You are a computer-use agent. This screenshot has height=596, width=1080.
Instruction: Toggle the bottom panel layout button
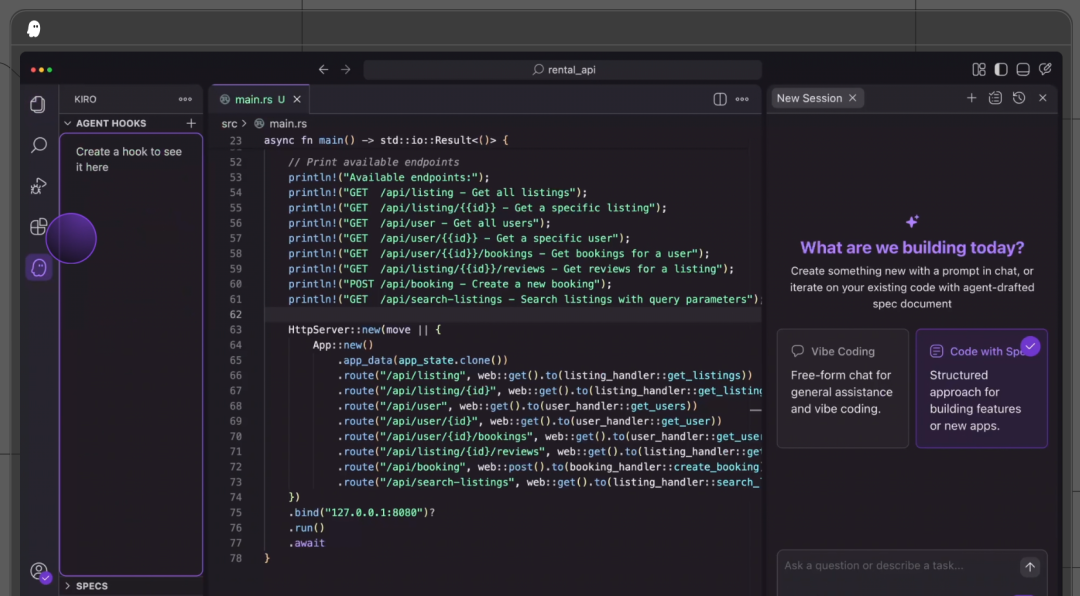click(x=1023, y=70)
